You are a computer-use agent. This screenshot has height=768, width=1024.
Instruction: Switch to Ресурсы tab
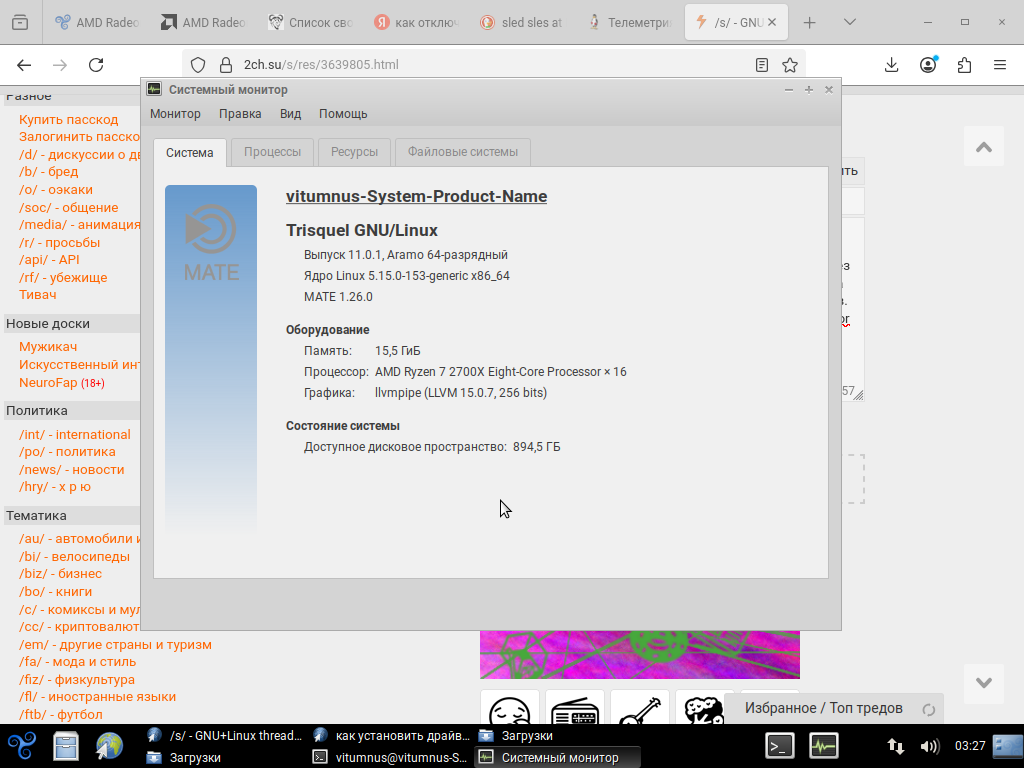354,152
